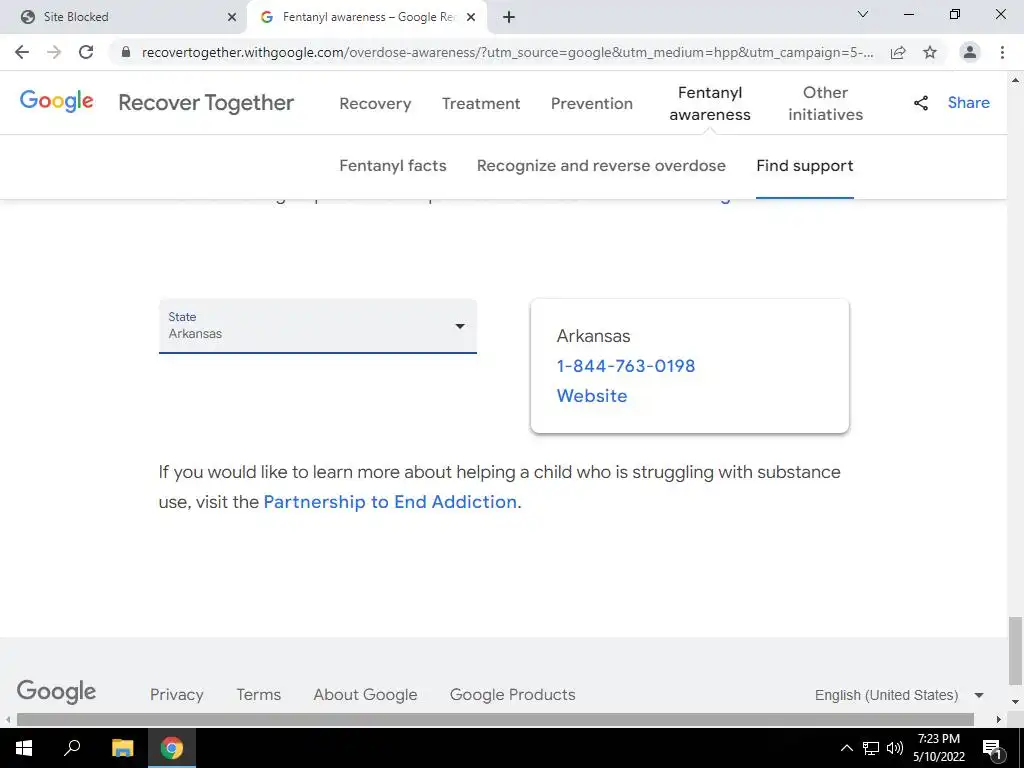Click the browser forward arrow
Screen dimensions: 1024x768
click(x=54, y=52)
